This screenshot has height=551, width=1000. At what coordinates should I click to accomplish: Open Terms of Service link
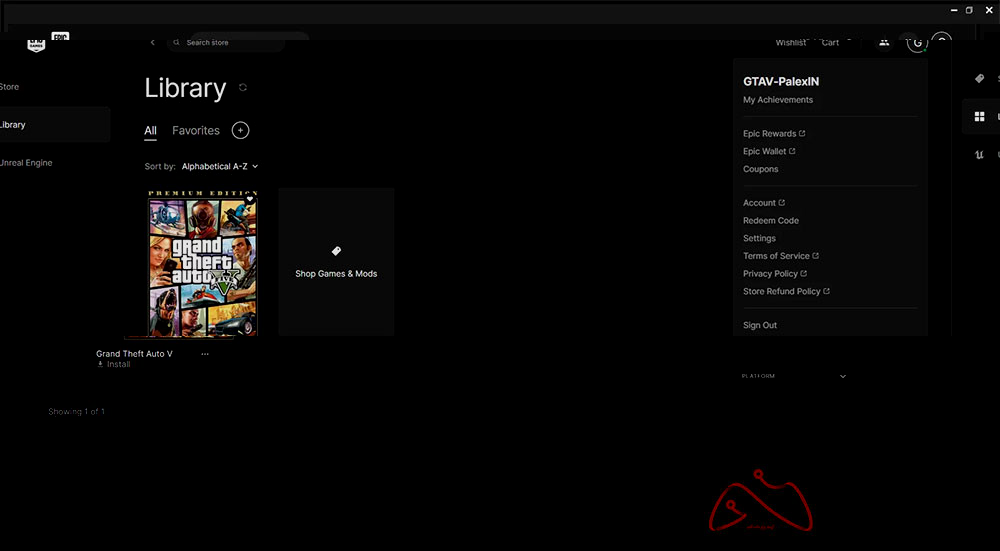(x=781, y=256)
